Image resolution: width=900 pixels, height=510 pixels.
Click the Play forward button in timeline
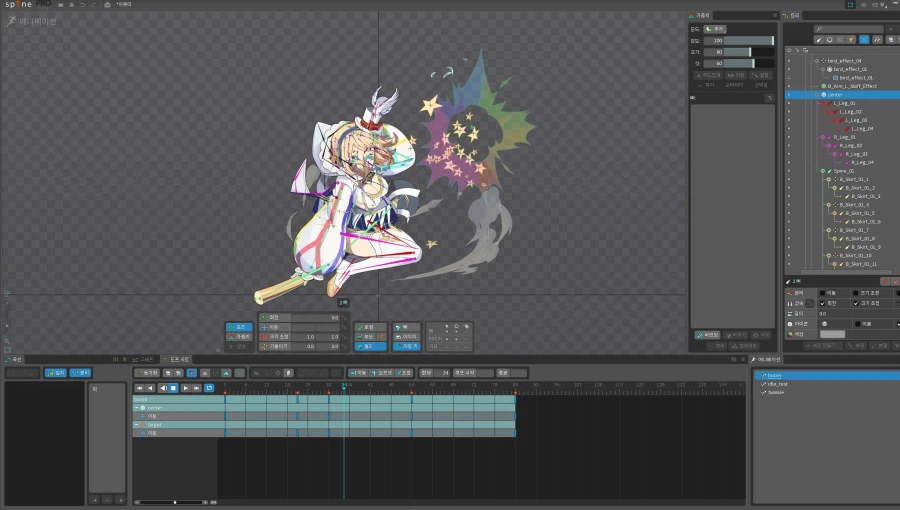[x=185, y=387]
